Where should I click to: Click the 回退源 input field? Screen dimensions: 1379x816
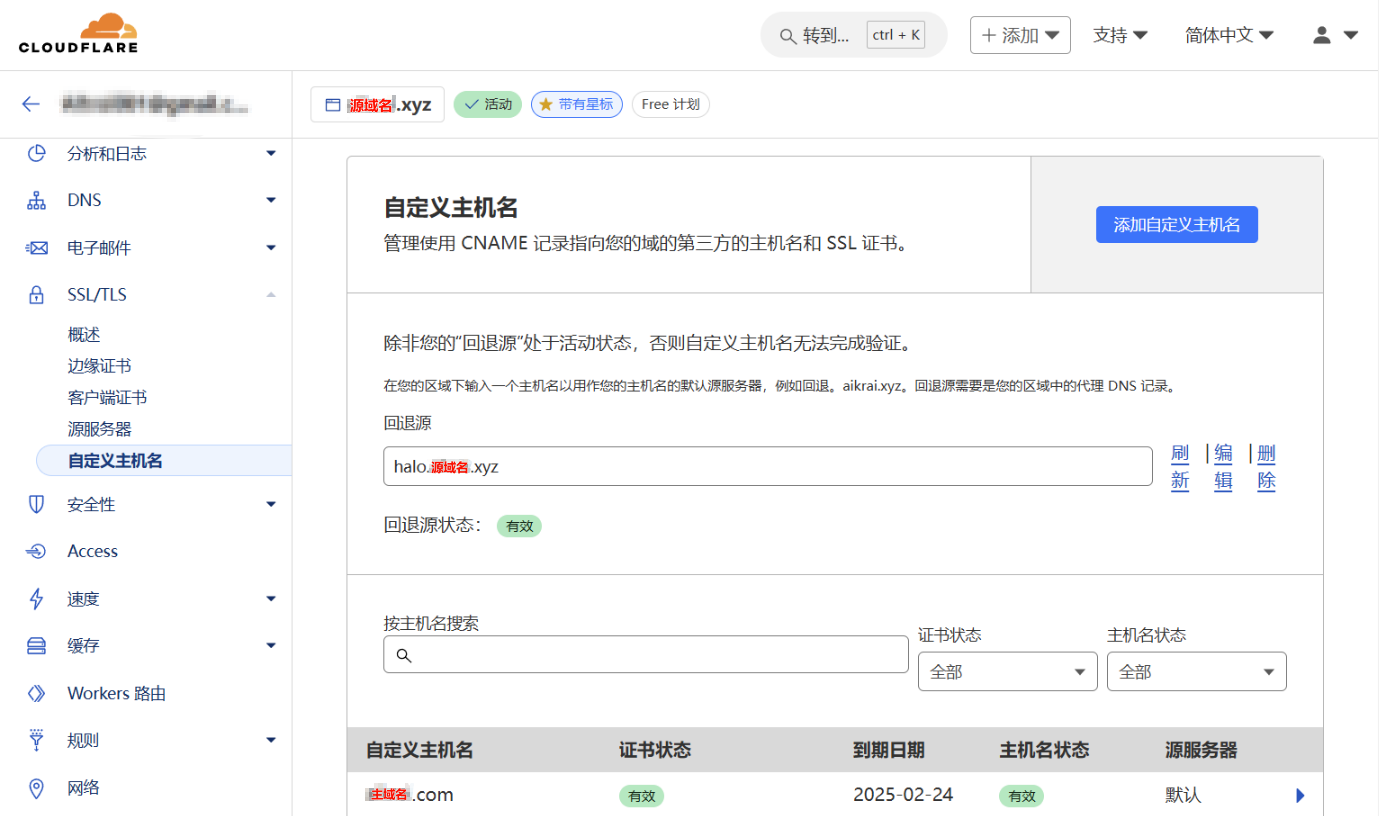[x=767, y=466]
